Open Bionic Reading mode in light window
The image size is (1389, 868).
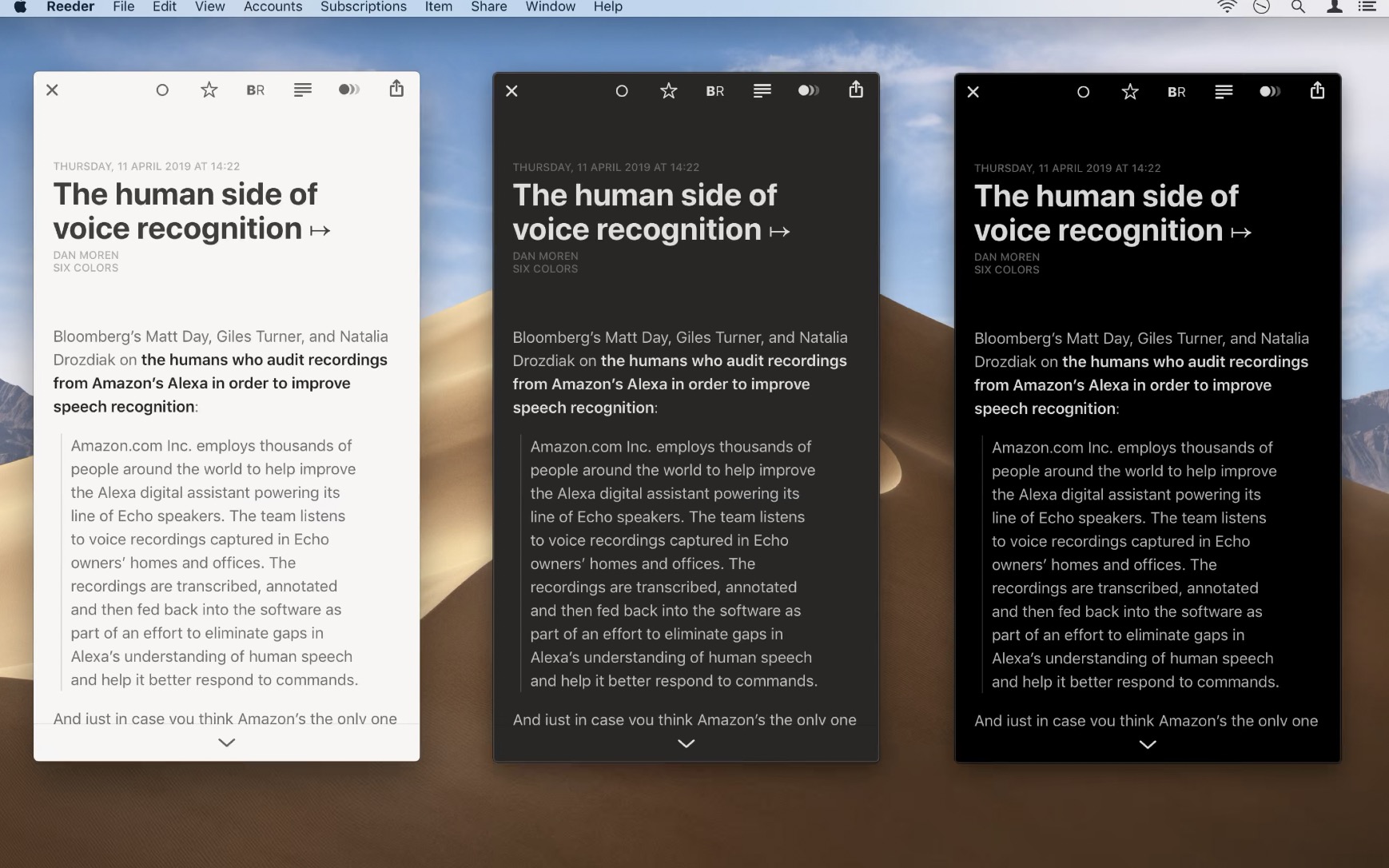pyautogui.click(x=256, y=90)
